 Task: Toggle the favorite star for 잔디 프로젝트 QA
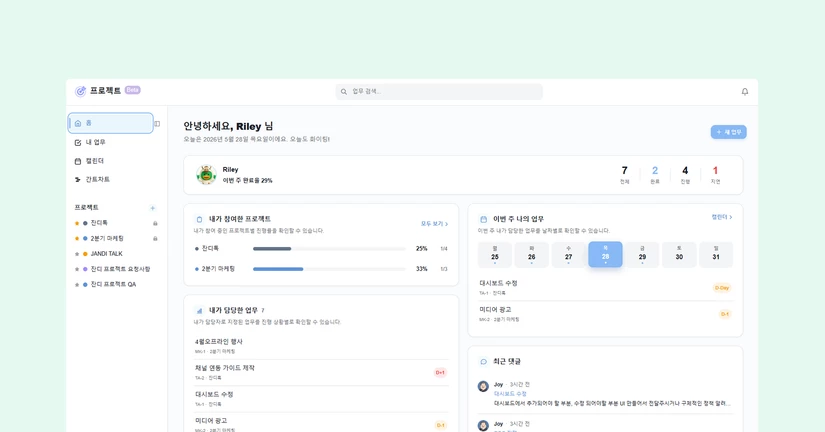point(77,284)
